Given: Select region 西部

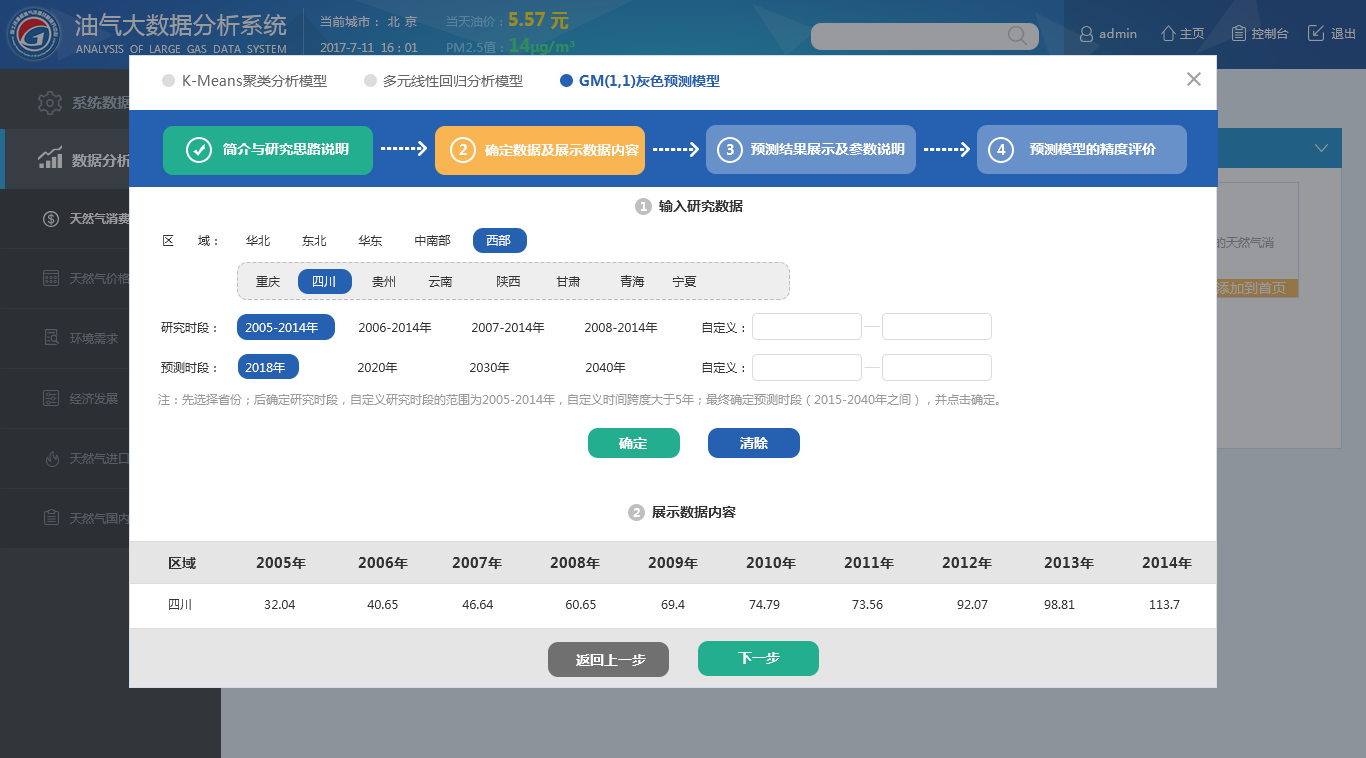Looking at the screenshot, I should (499, 241).
